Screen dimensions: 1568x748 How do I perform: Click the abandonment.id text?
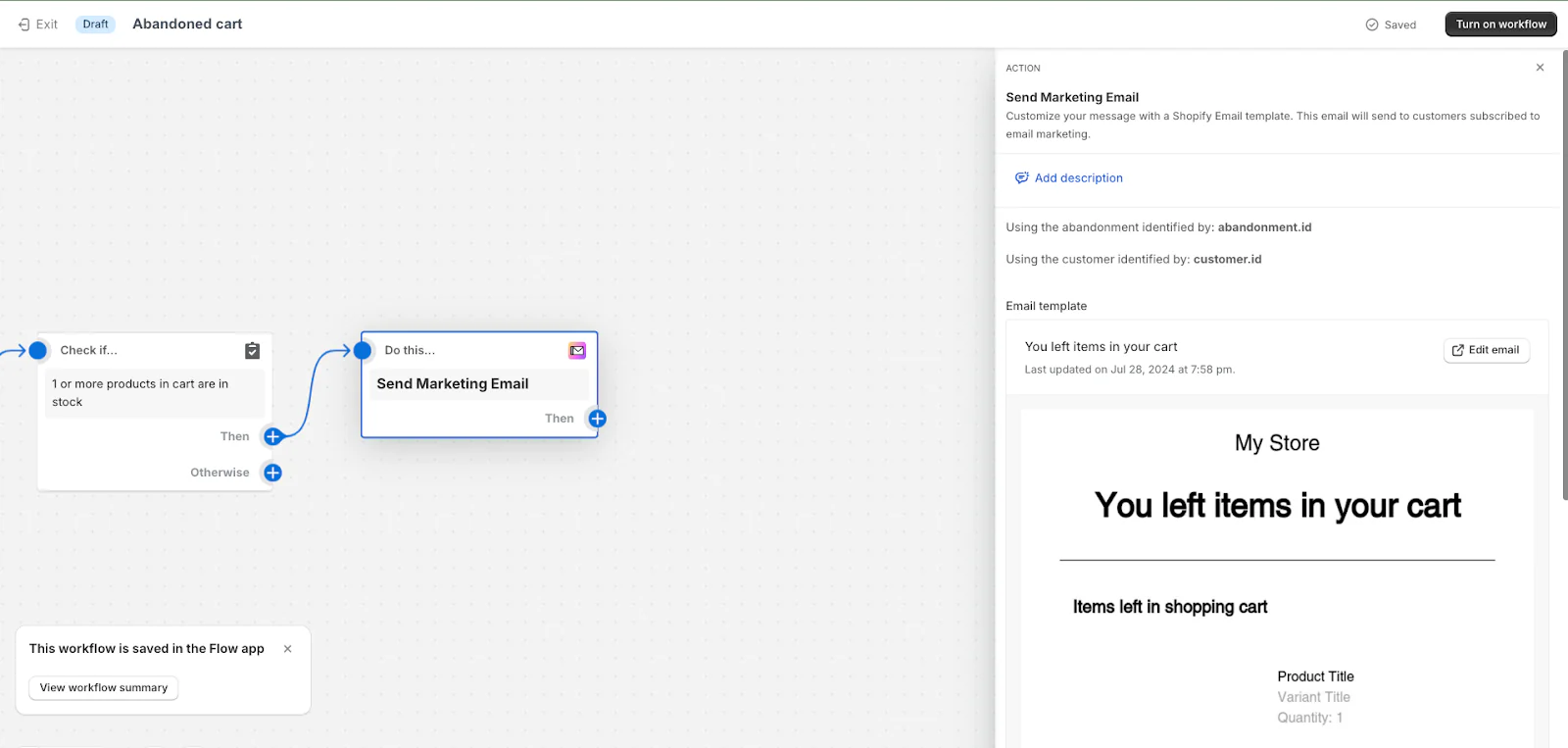pyautogui.click(x=1264, y=227)
